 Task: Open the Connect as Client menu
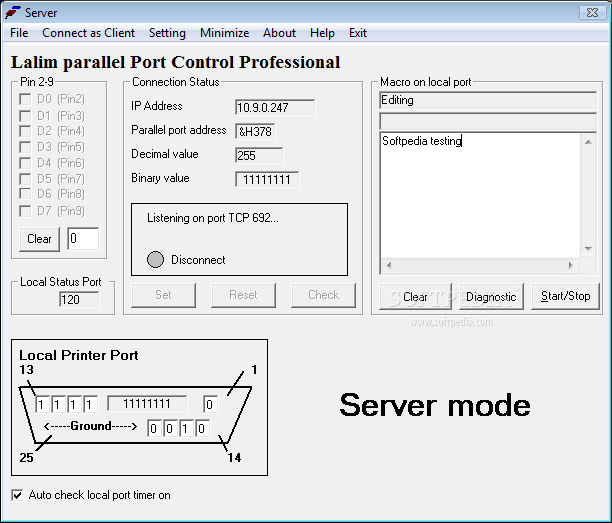[x=89, y=33]
